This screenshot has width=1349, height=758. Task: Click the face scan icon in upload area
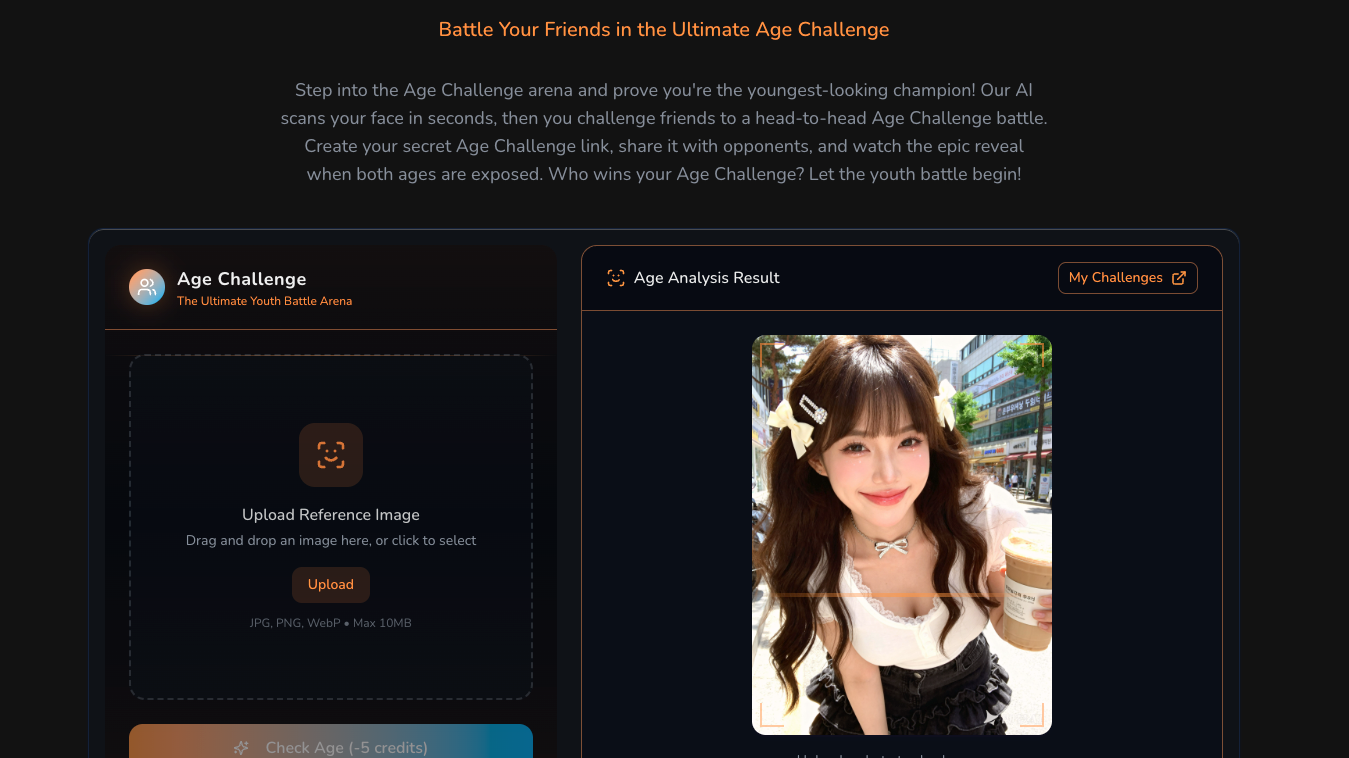[331, 455]
